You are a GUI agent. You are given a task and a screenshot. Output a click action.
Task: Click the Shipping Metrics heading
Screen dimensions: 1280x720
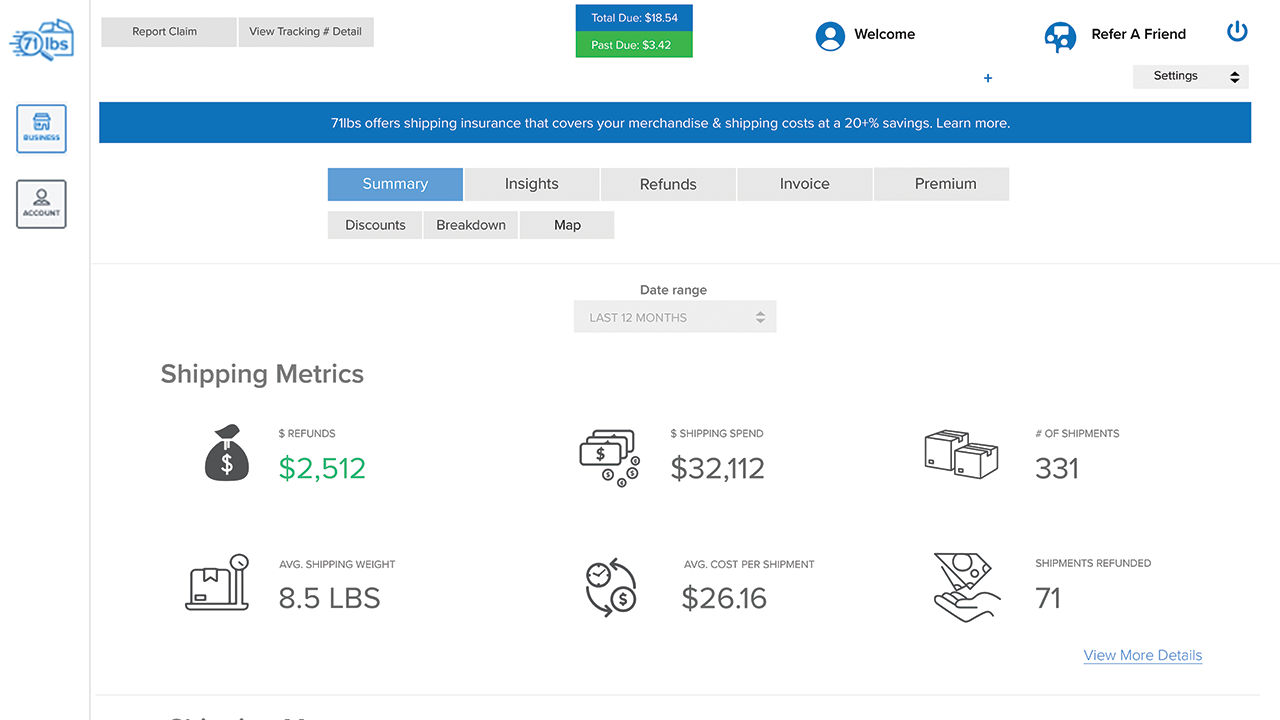[262, 374]
